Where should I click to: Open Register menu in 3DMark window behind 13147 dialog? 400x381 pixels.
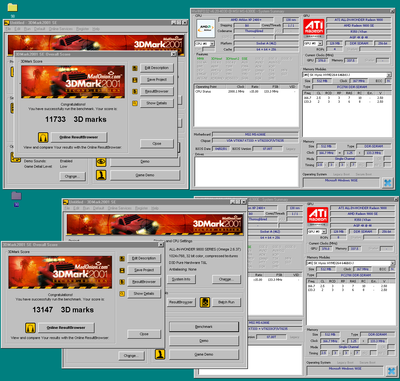tap(141, 208)
